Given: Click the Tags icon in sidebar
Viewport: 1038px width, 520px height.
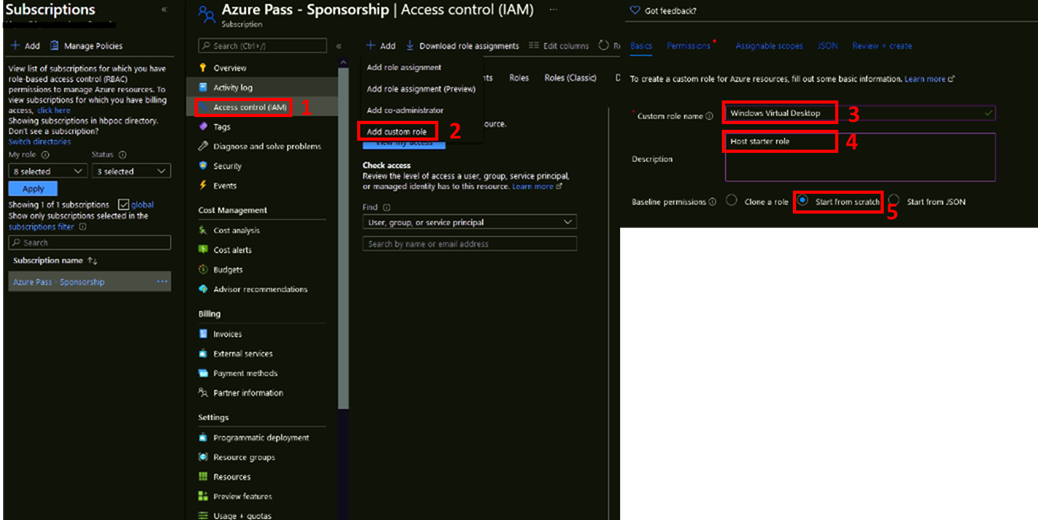Looking at the screenshot, I should 203,126.
